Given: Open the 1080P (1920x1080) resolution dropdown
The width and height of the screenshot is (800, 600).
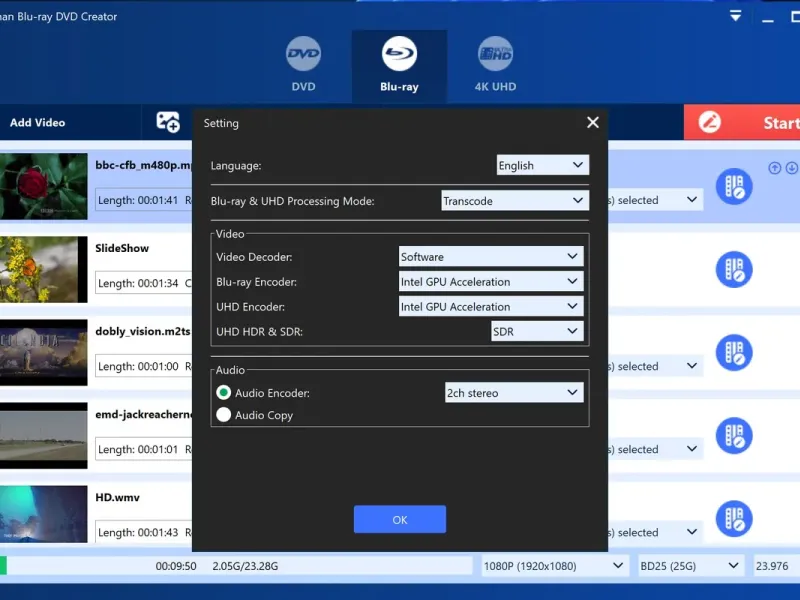Looking at the screenshot, I should (554, 566).
